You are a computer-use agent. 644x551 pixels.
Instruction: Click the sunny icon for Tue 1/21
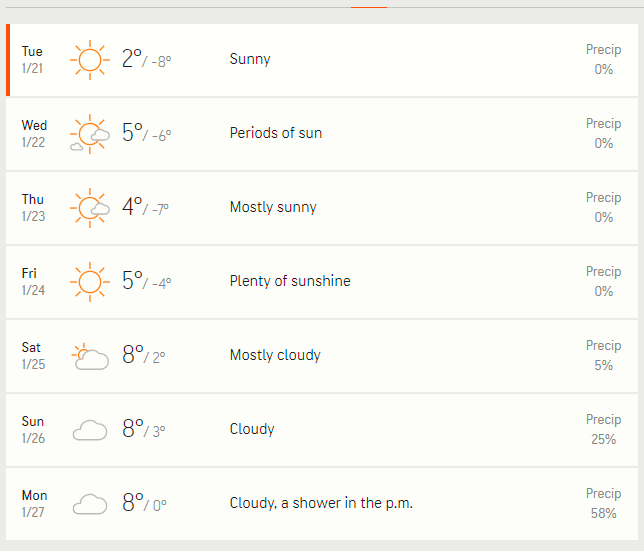(90, 60)
